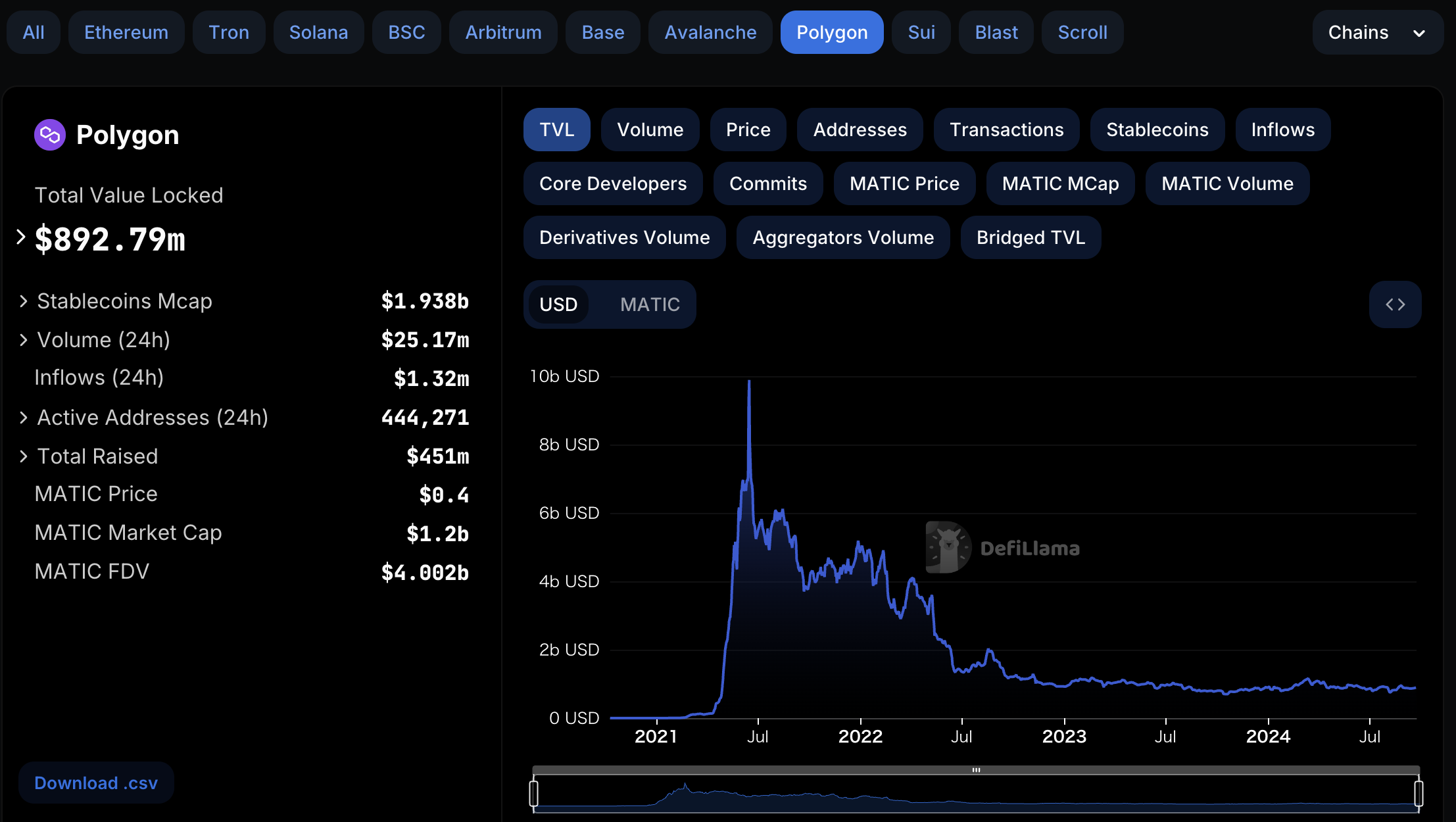The width and height of the screenshot is (1456, 822).
Task: Toggle the Bridged TVL series
Action: 1031,237
